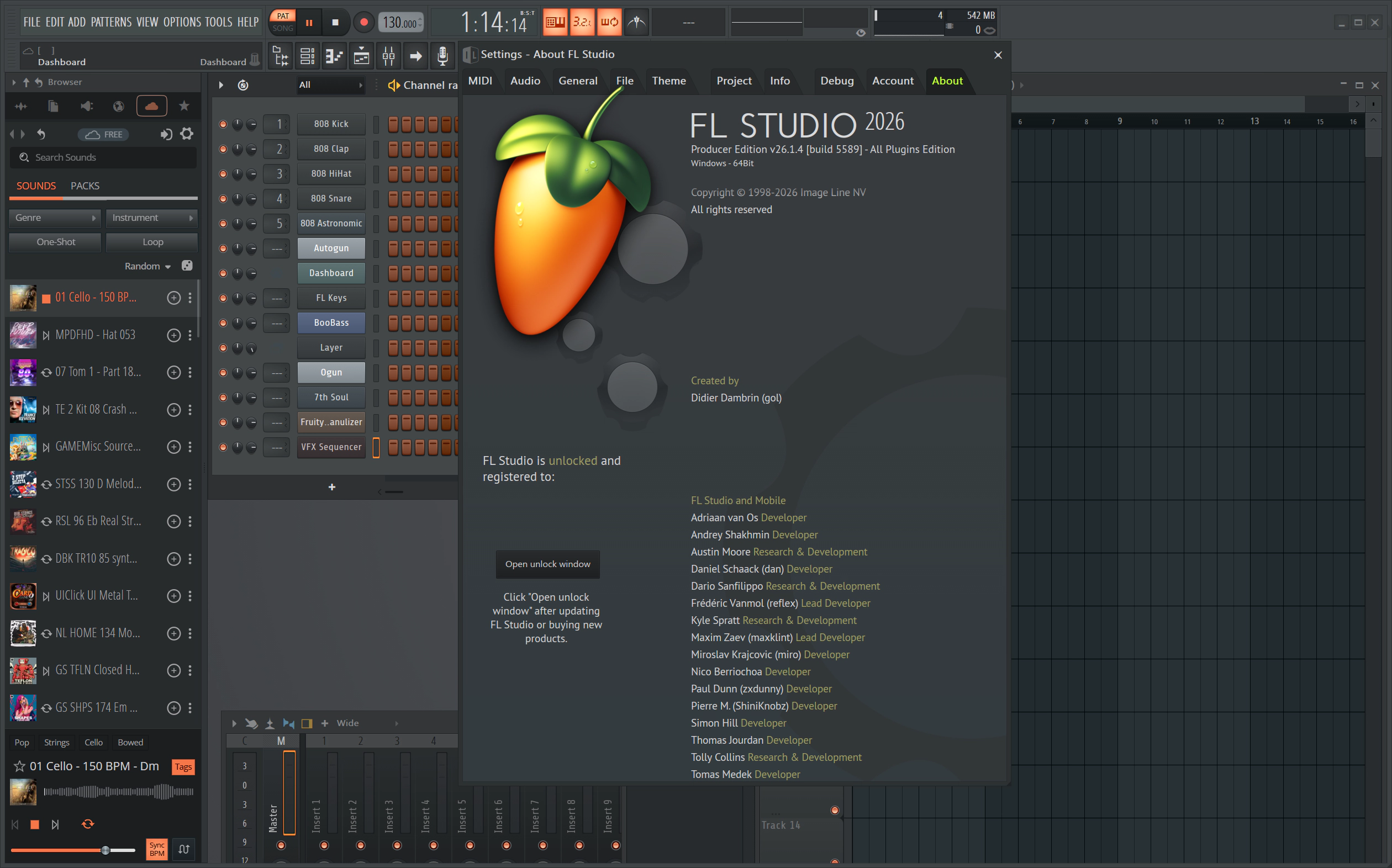
Task: Click the sign-in arrow icon beside gear
Action: click(166, 134)
